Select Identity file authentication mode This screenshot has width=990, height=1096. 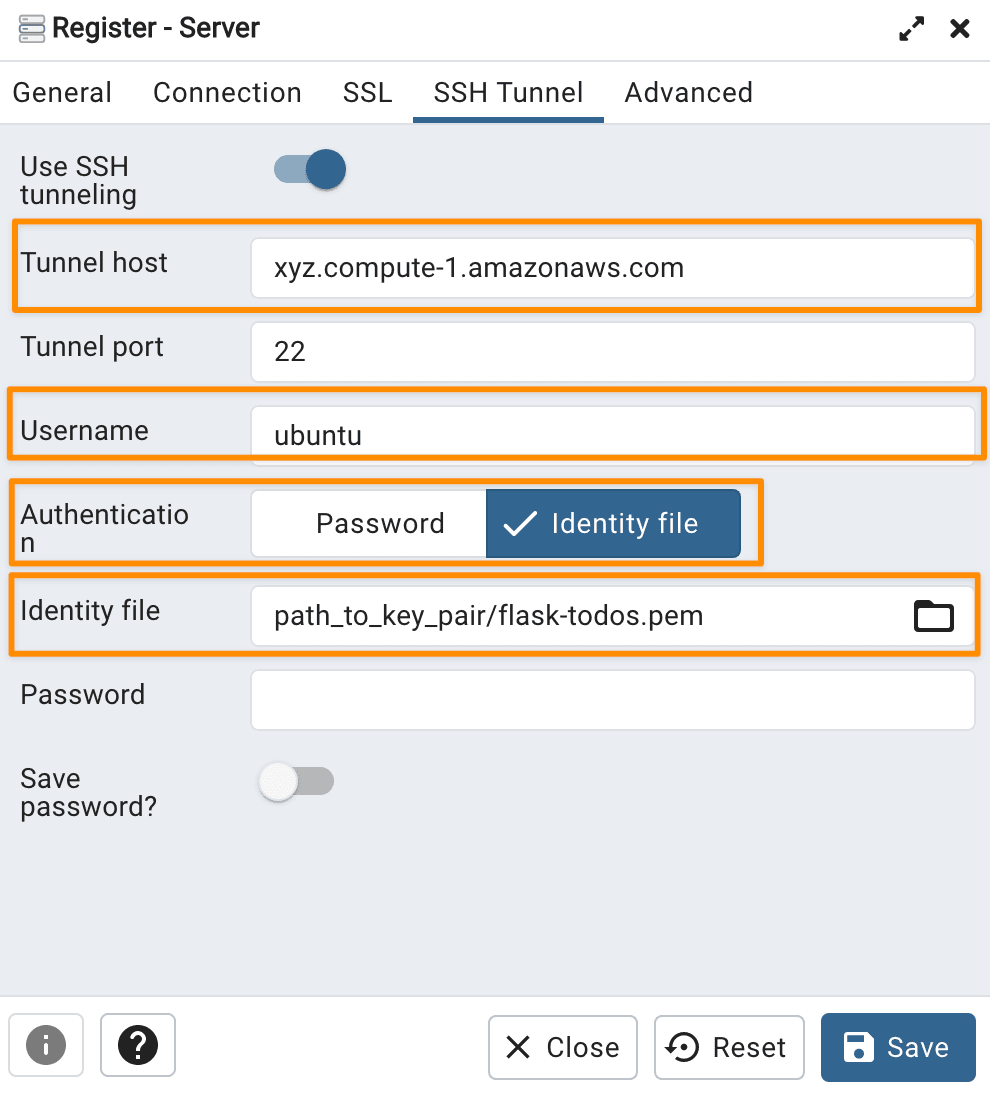coord(613,523)
